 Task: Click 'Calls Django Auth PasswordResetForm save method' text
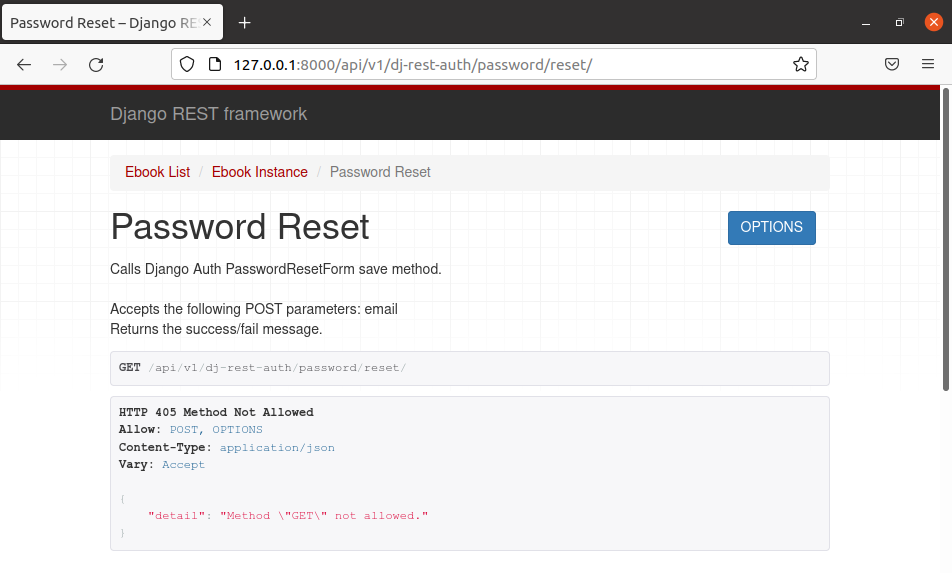pyautogui.click(x=276, y=269)
